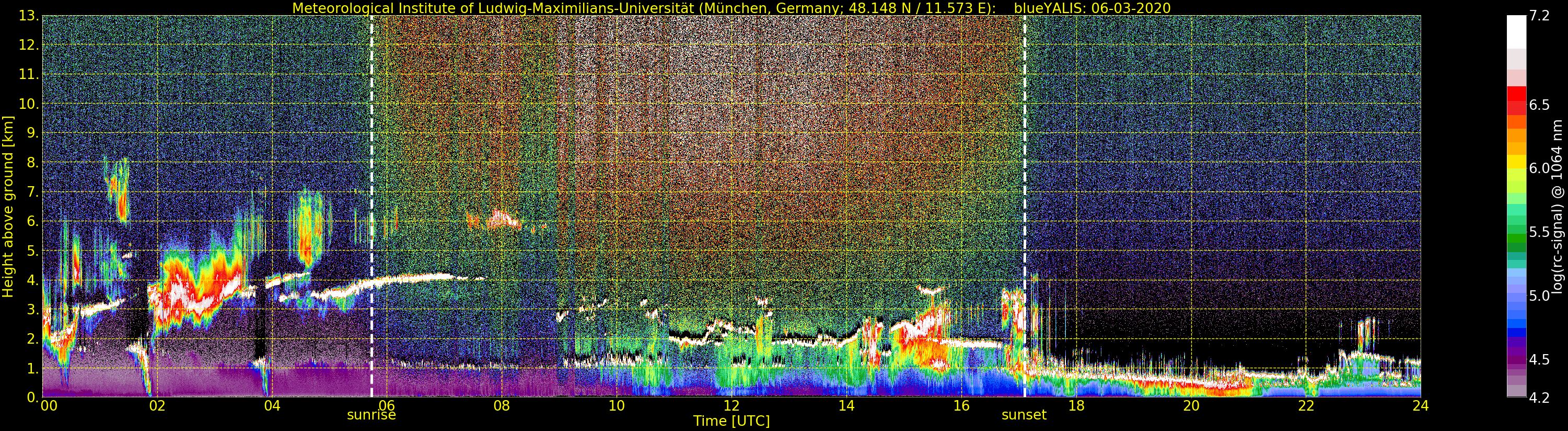Click the 'Time [UTC]' axis label
The height and width of the screenshot is (431, 1568).
tap(731, 421)
